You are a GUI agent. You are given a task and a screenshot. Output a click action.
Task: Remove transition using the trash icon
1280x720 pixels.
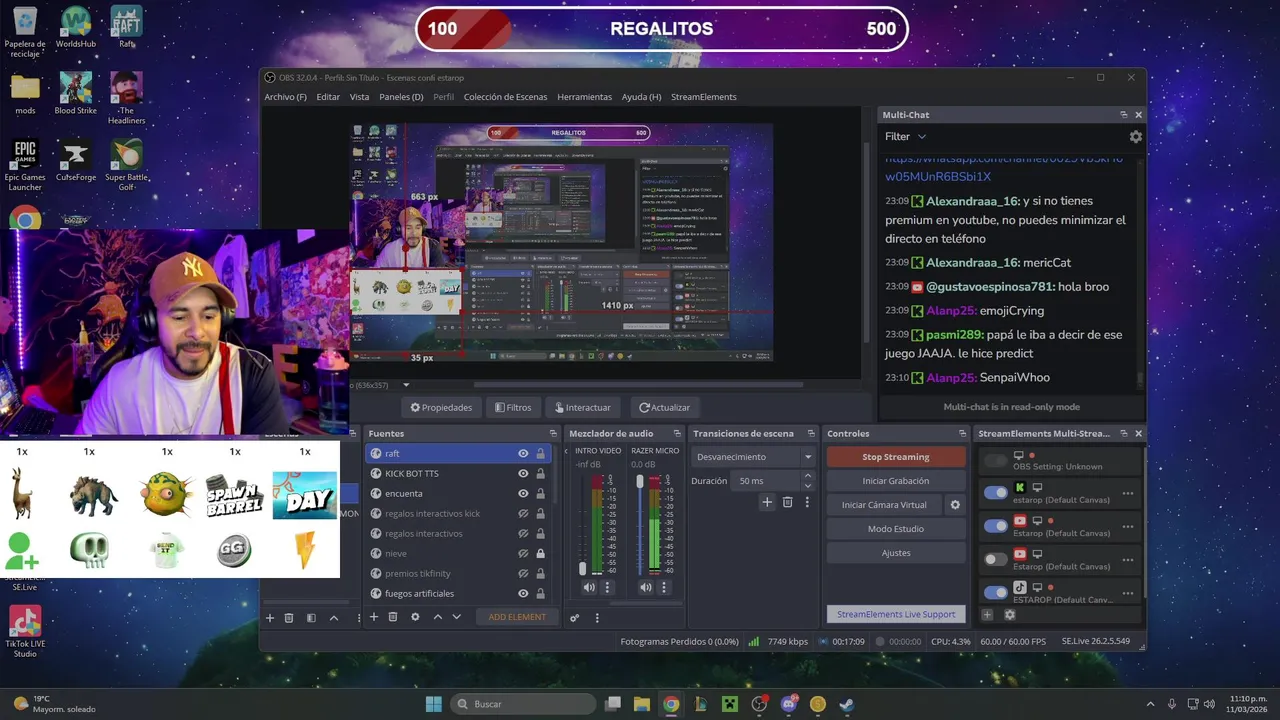coord(787,502)
